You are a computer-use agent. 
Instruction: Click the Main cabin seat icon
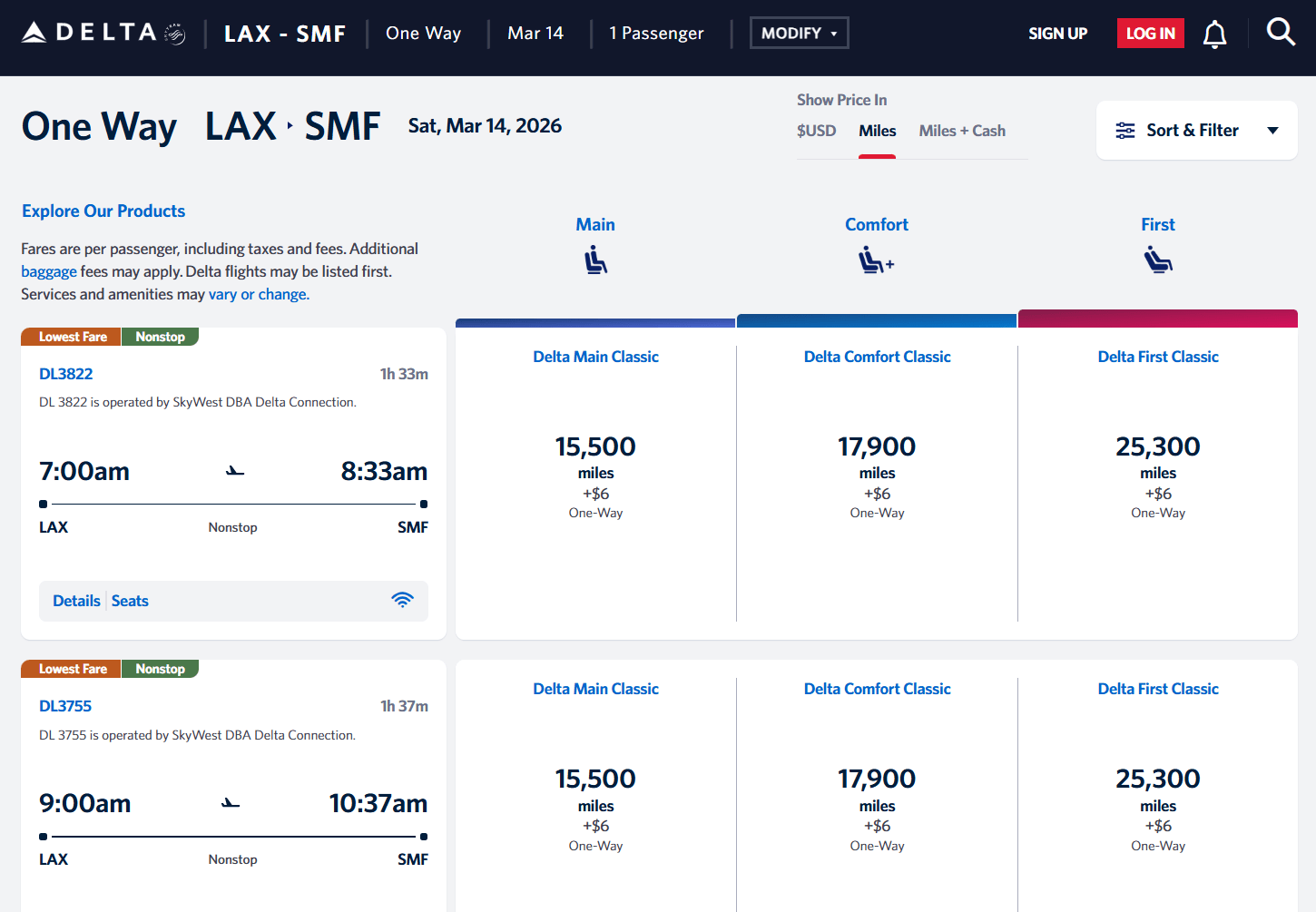click(x=595, y=261)
